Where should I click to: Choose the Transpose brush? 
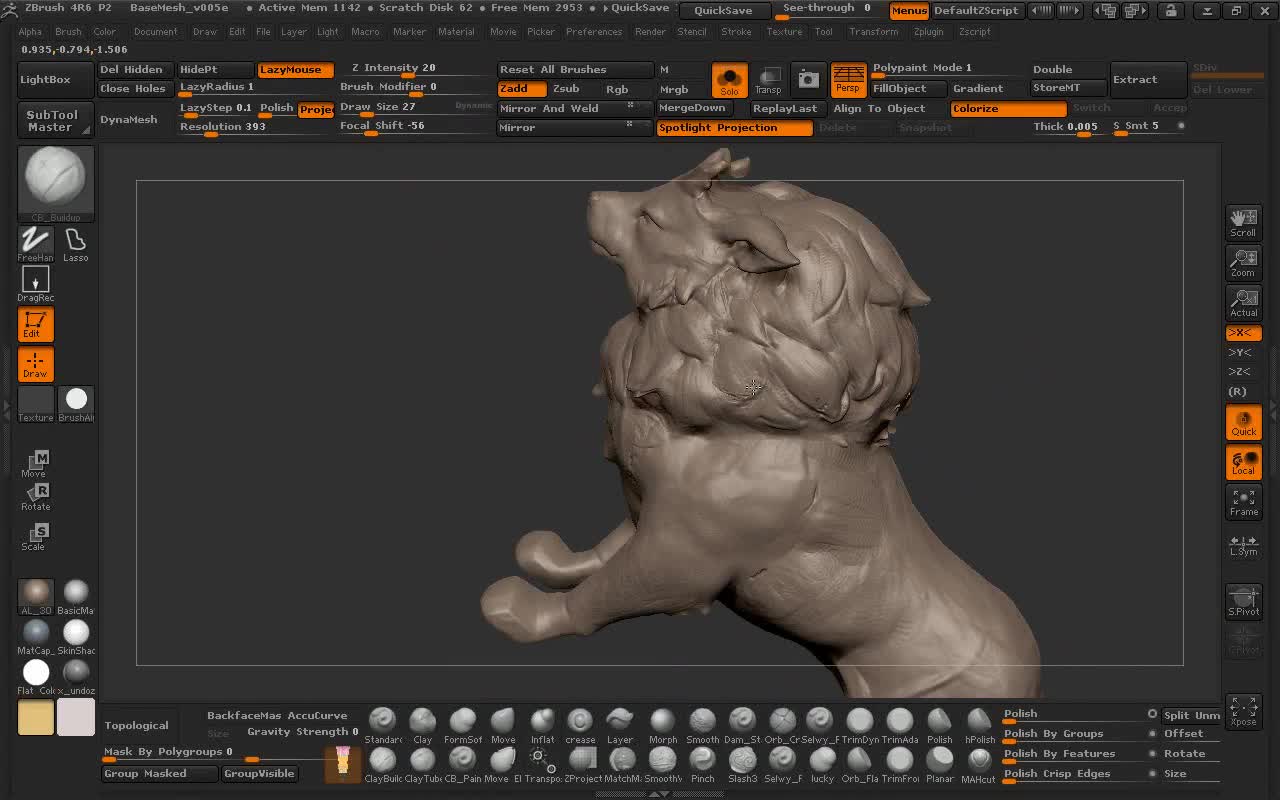click(x=543, y=765)
